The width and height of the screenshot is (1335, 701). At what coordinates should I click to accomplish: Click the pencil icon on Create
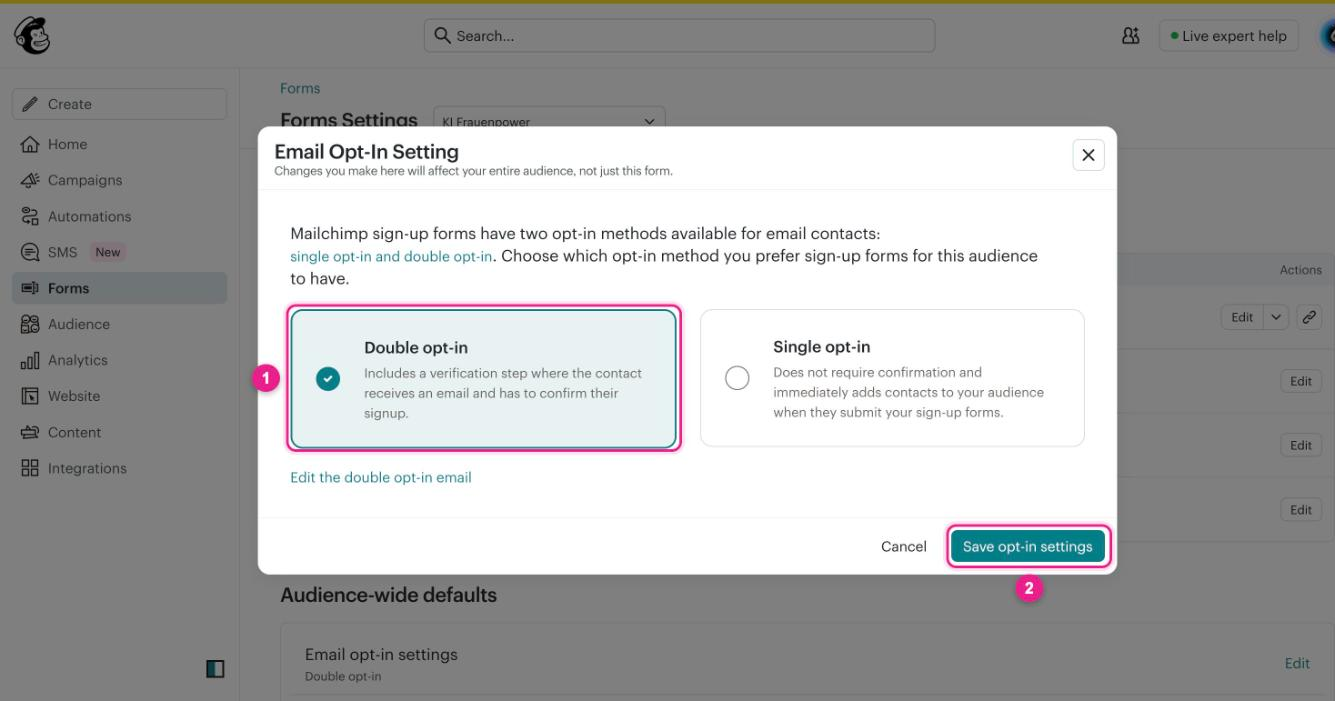click(30, 104)
